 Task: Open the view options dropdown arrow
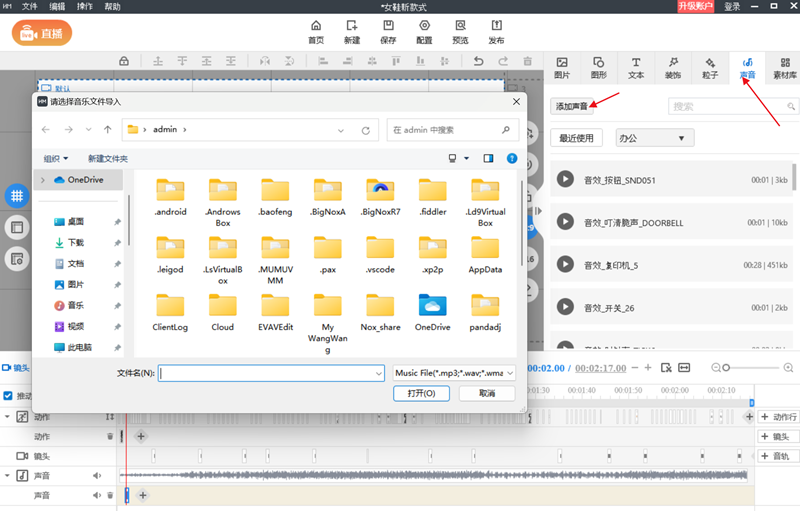466,159
